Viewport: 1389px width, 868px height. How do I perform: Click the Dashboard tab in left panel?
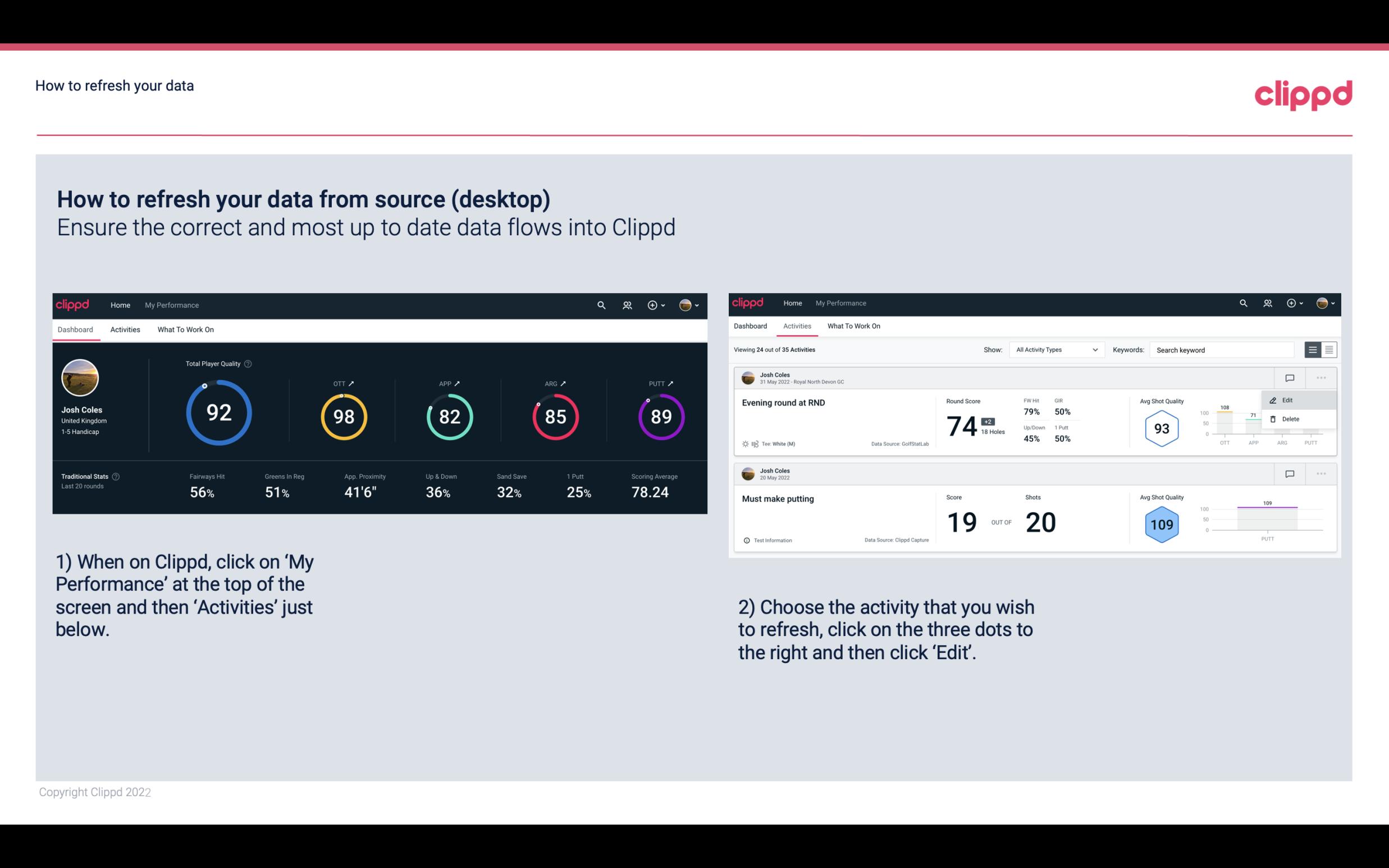pyautogui.click(x=76, y=329)
